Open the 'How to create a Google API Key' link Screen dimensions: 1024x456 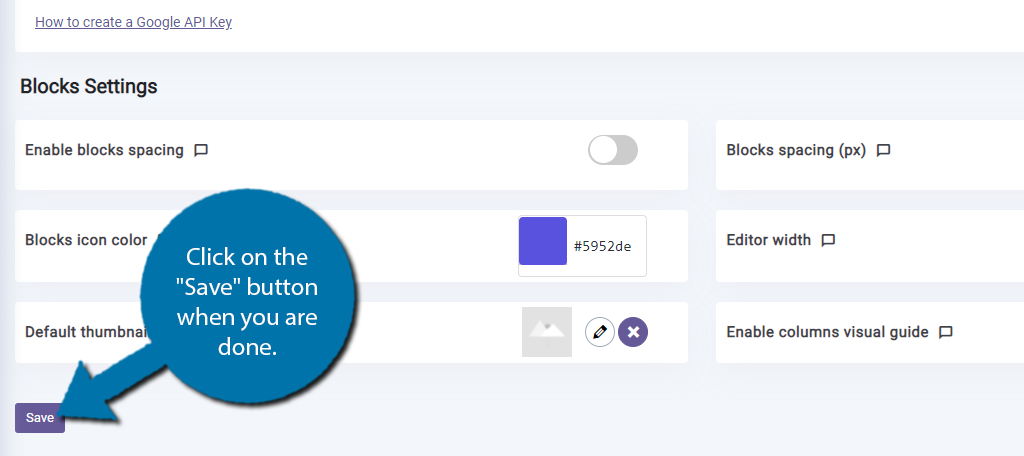(133, 22)
